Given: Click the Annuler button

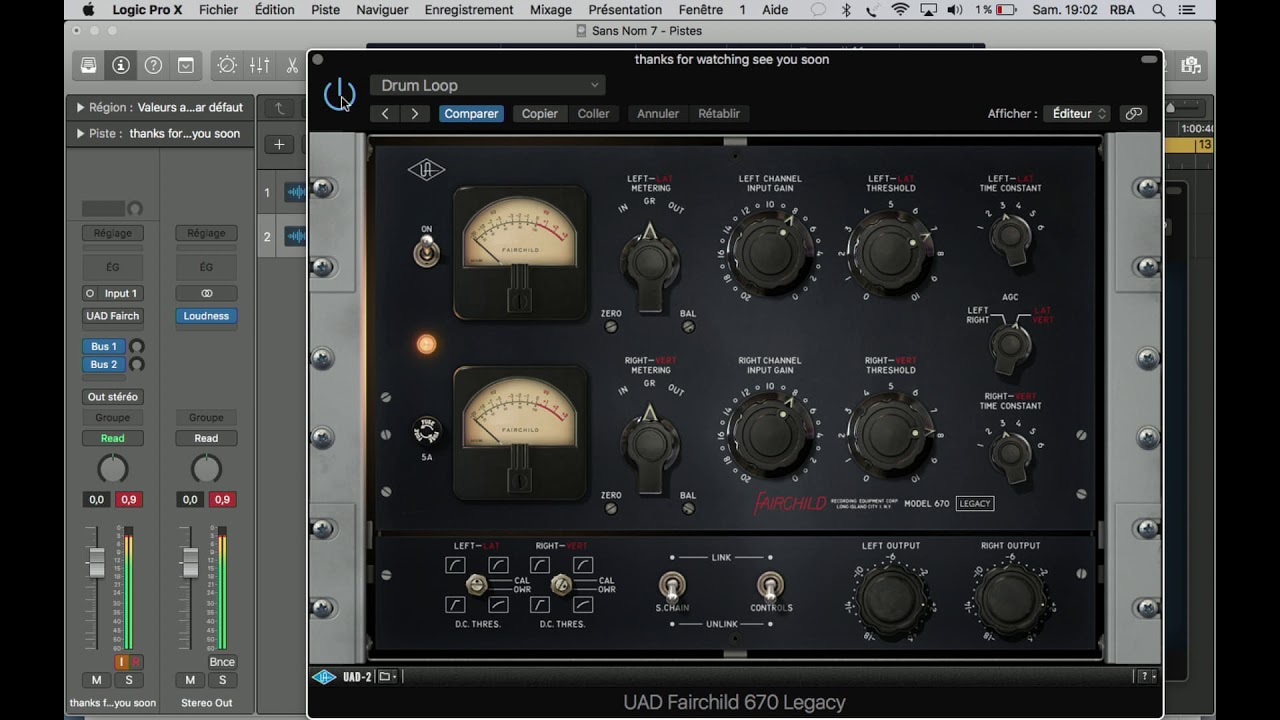Looking at the screenshot, I should click(x=658, y=114).
